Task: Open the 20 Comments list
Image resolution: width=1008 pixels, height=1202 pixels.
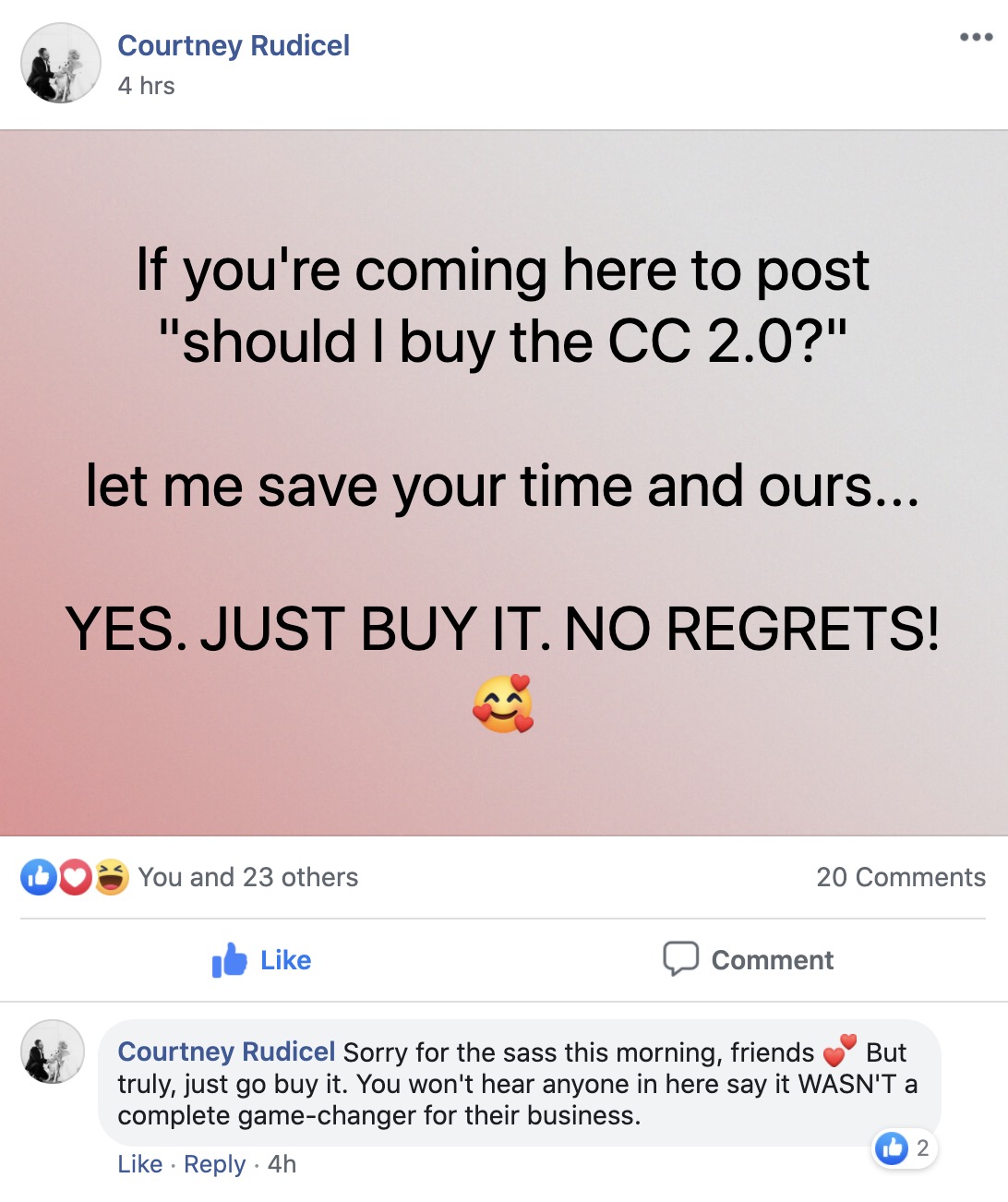Action: (901, 877)
